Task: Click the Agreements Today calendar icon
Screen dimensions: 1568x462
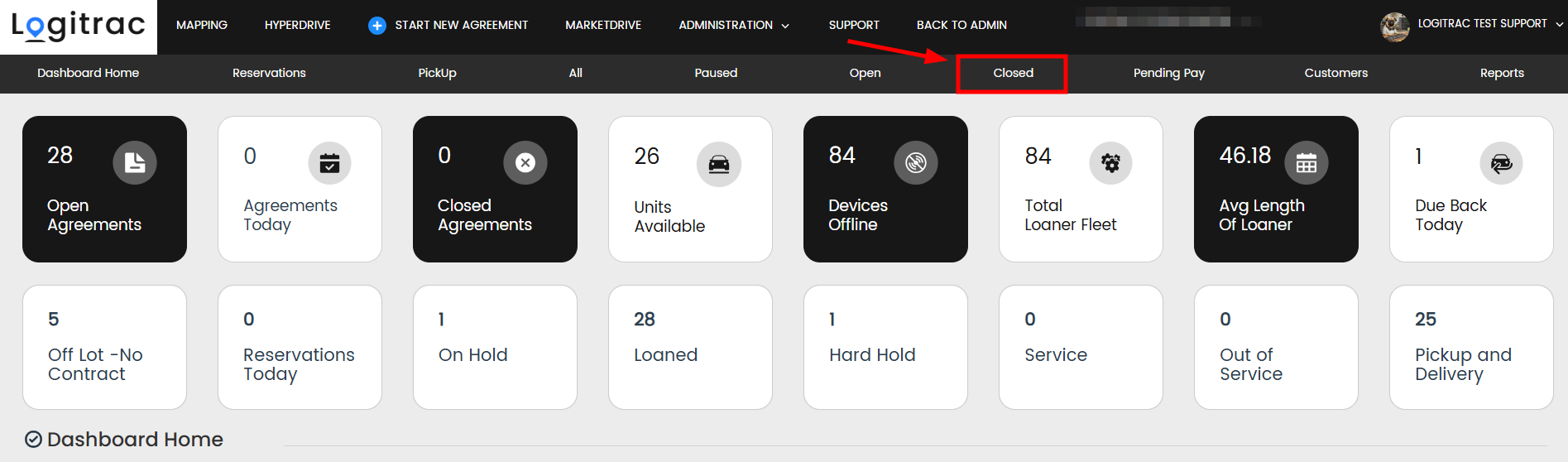Action: click(x=329, y=163)
